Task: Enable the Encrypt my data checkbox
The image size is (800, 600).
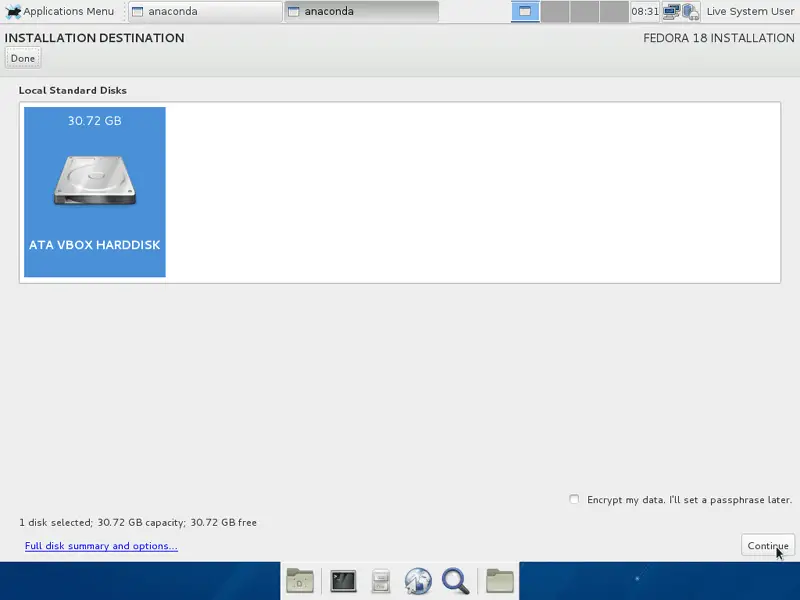Action: point(574,499)
